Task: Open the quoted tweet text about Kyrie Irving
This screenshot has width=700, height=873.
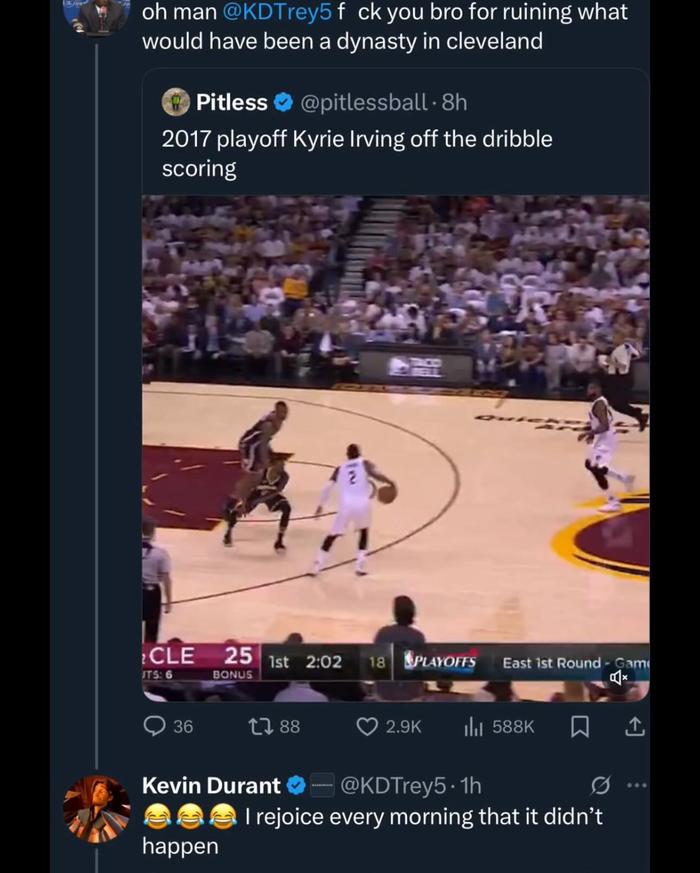Action: 357,154
